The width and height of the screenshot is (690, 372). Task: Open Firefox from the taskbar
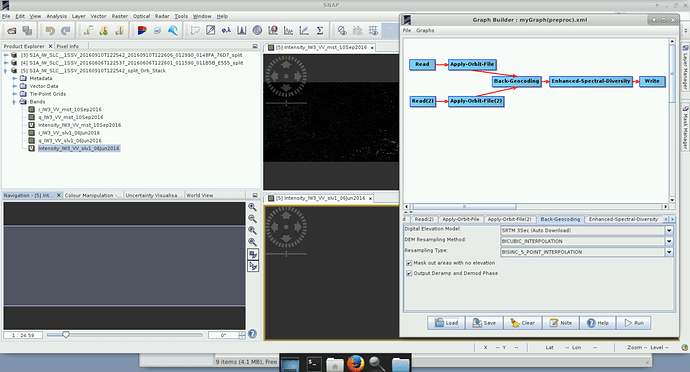pyautogui.click(x=356, y=364)
